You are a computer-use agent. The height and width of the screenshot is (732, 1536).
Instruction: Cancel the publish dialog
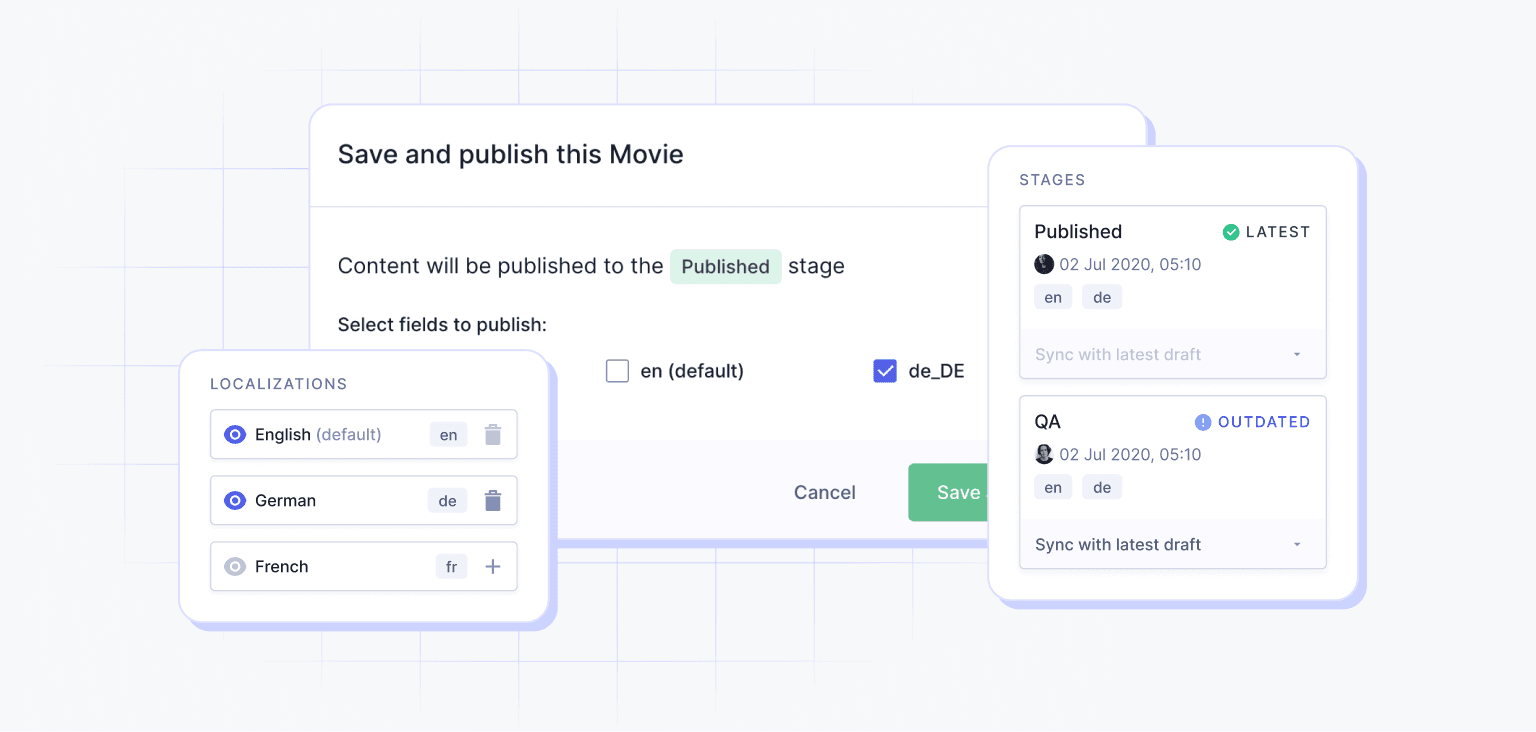coord(825,492)
